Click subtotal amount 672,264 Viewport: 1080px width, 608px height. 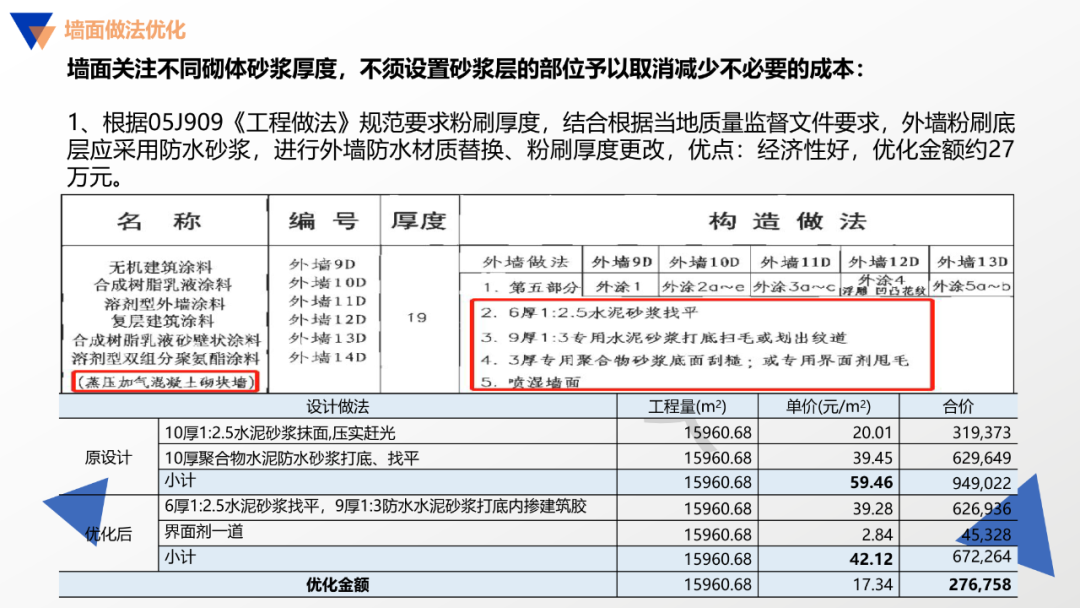coord(982,556)
